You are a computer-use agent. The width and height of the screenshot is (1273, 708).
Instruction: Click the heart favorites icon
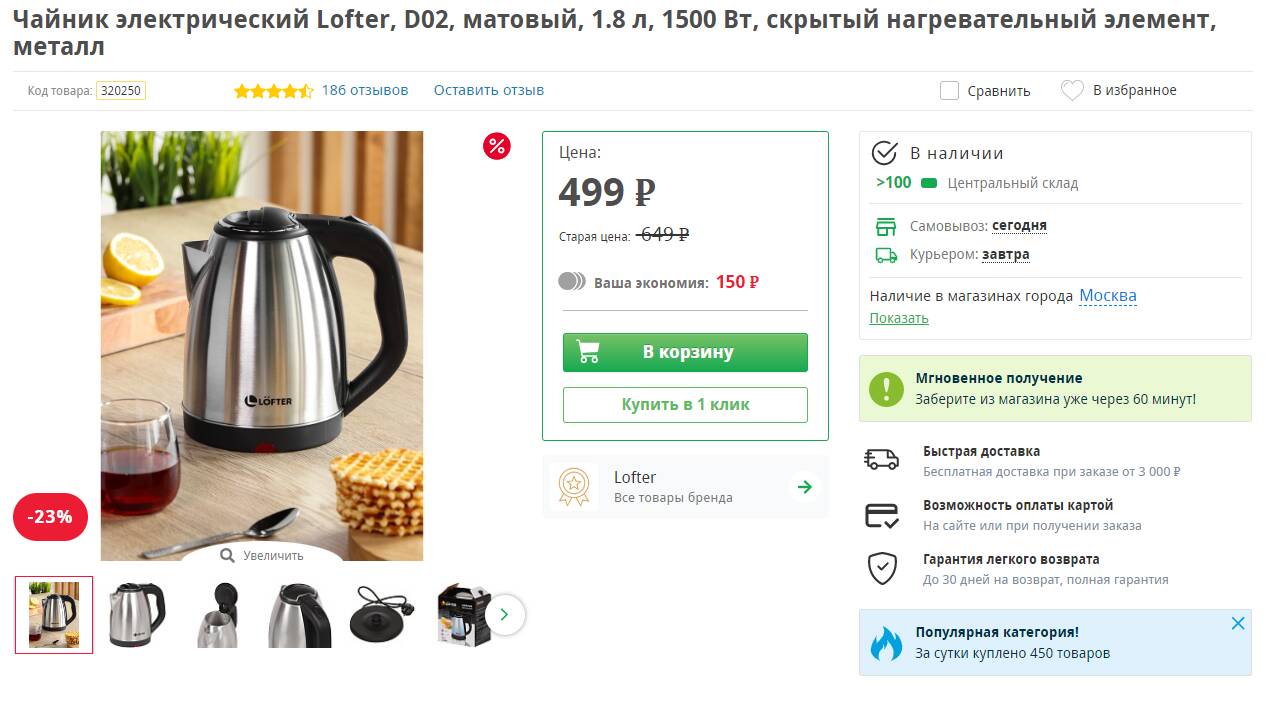[x=1072, y=91]
